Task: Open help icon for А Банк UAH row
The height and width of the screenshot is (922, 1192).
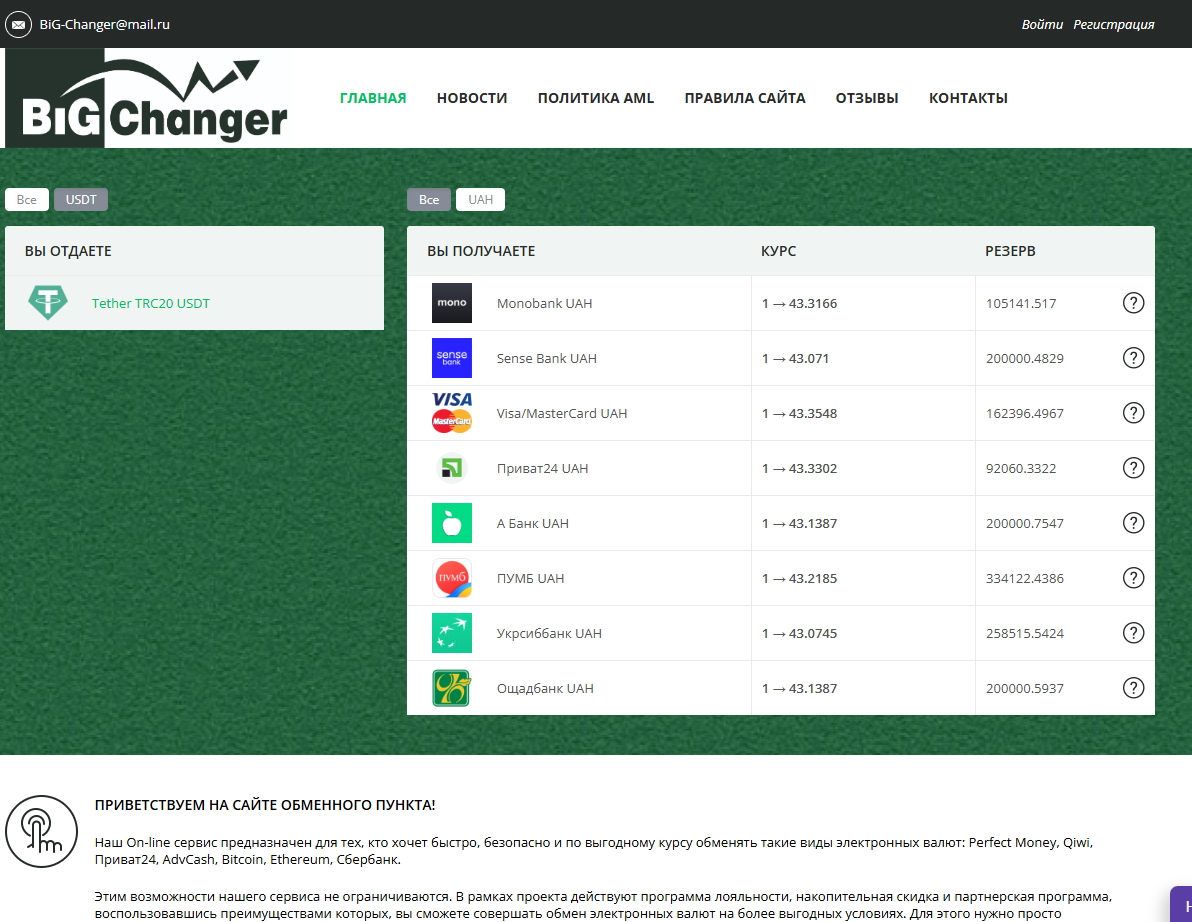Action: point(1133,523)
